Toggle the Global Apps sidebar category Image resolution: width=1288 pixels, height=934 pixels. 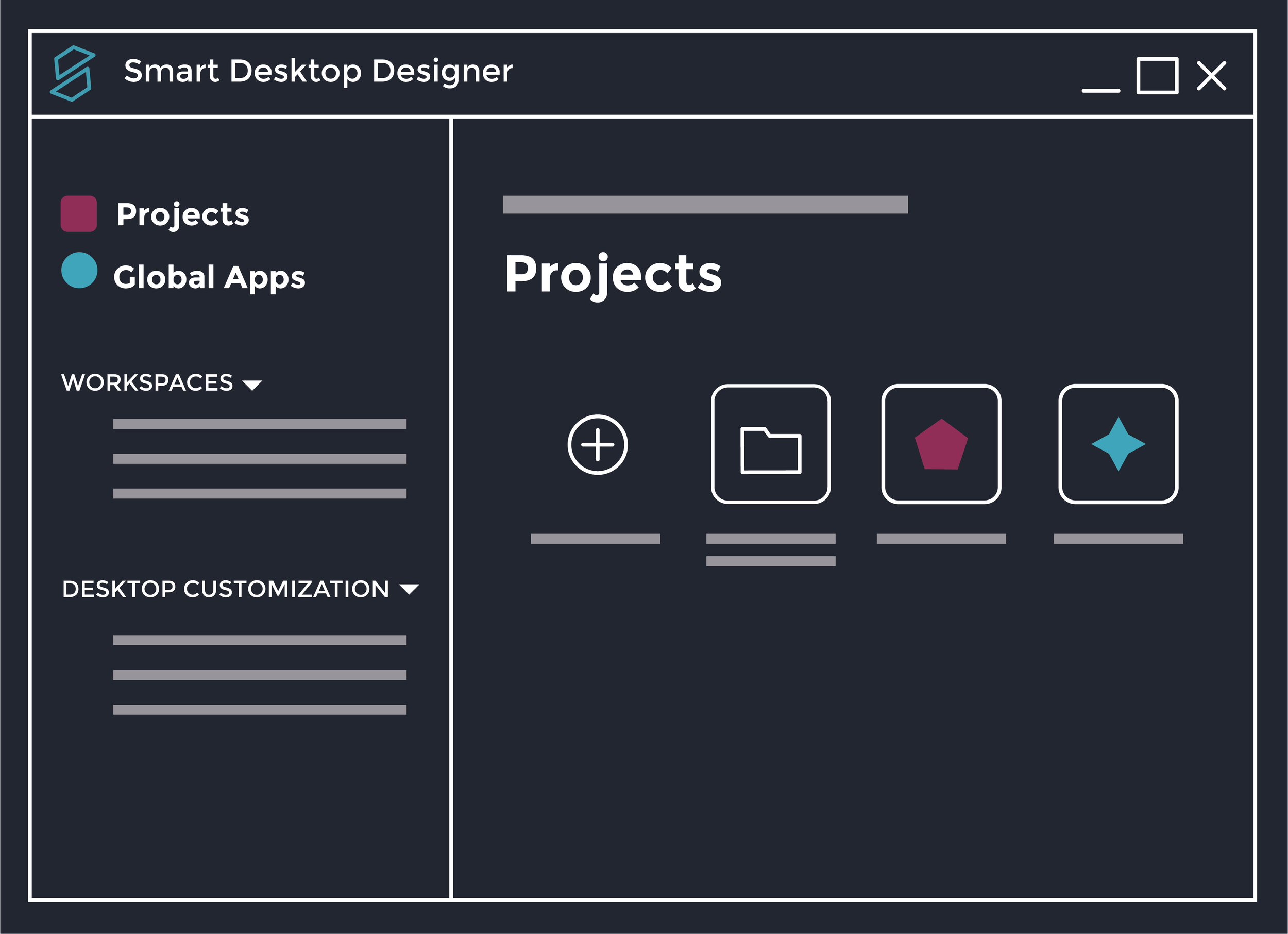(210, 278)
